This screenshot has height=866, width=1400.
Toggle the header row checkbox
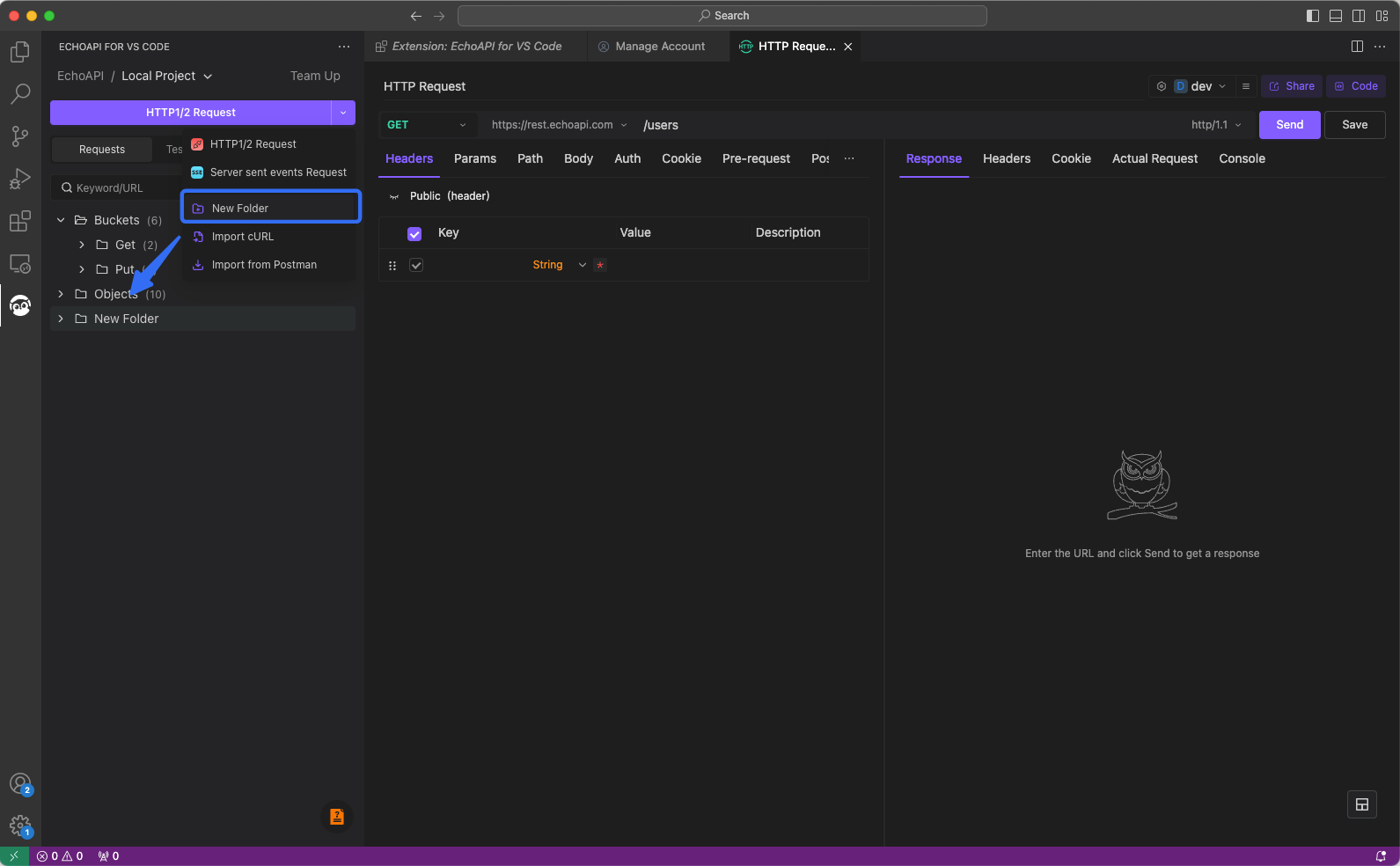tap(416, 265)
